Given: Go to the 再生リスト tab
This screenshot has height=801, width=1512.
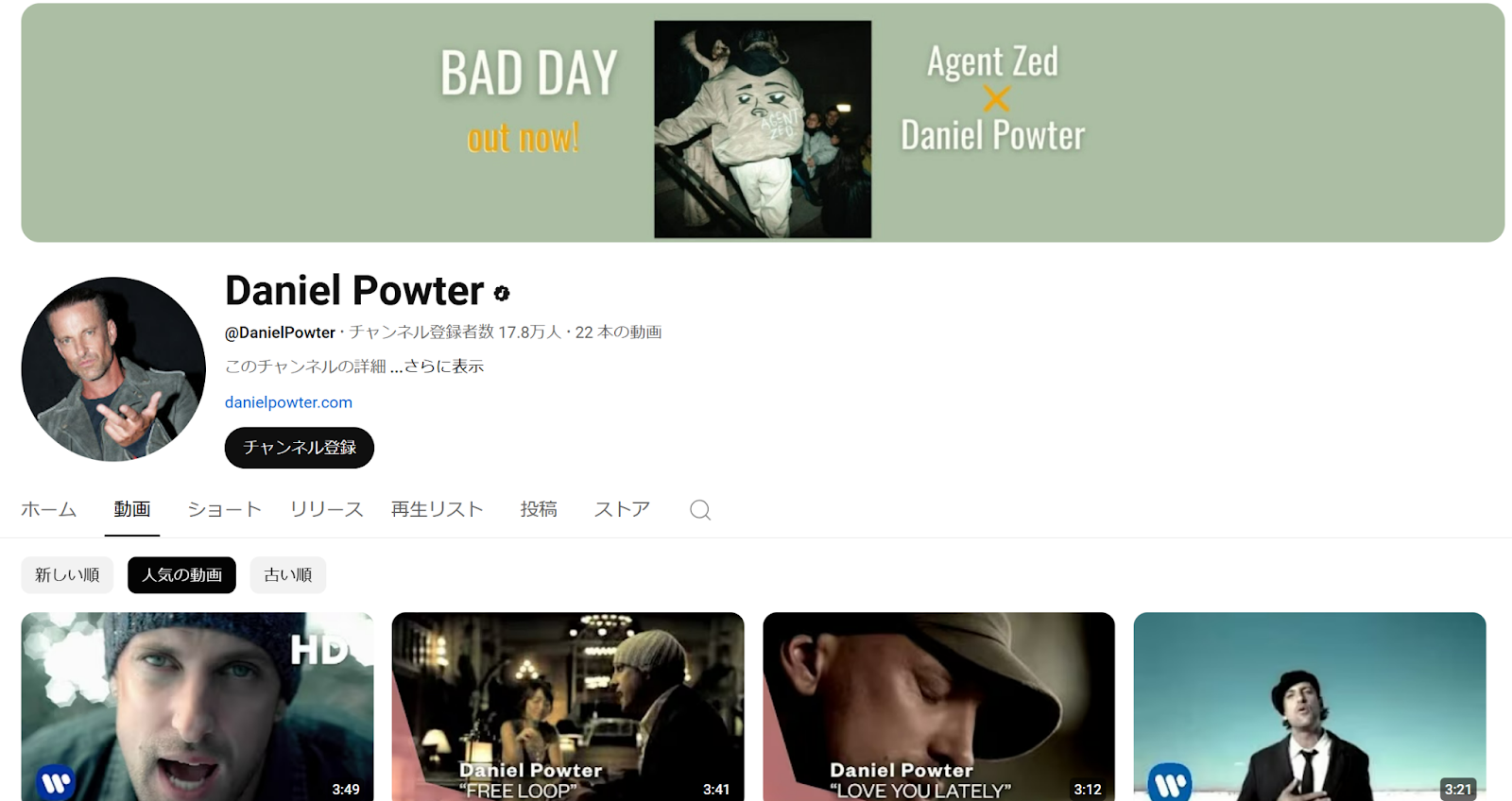Looking at the screenshot, I should (438, 510).
